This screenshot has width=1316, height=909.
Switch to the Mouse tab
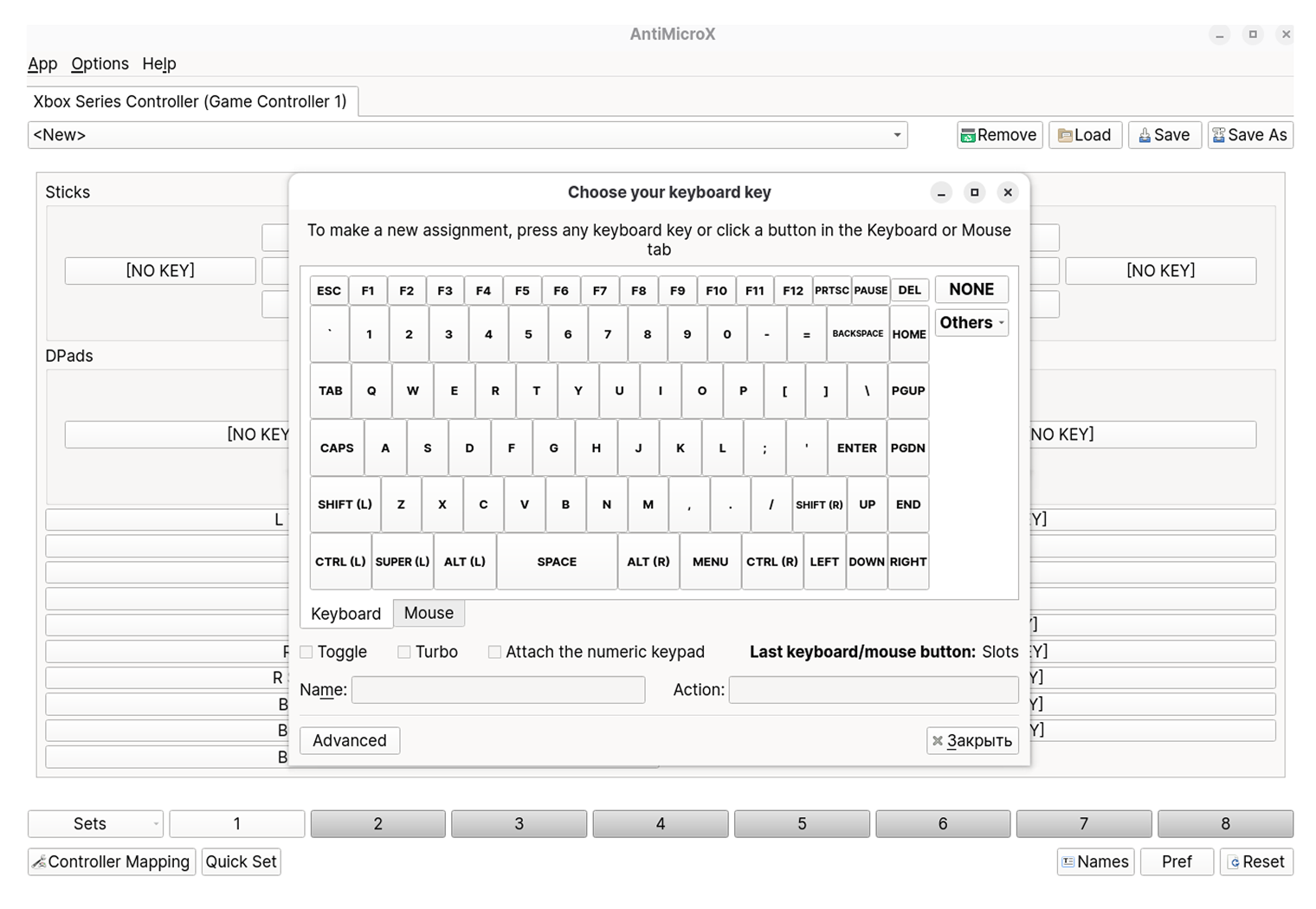(x=429, y=613)
